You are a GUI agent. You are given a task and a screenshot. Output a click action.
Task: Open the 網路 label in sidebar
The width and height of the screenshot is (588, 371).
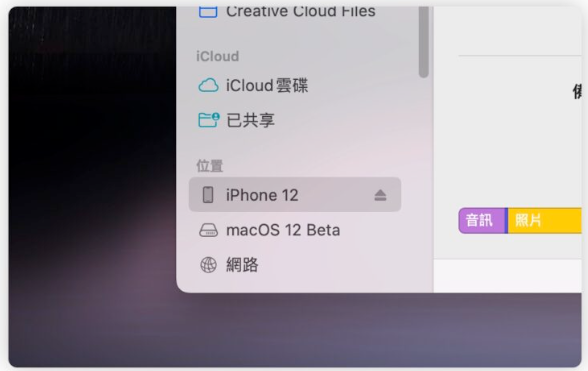[x=242, y=265]
